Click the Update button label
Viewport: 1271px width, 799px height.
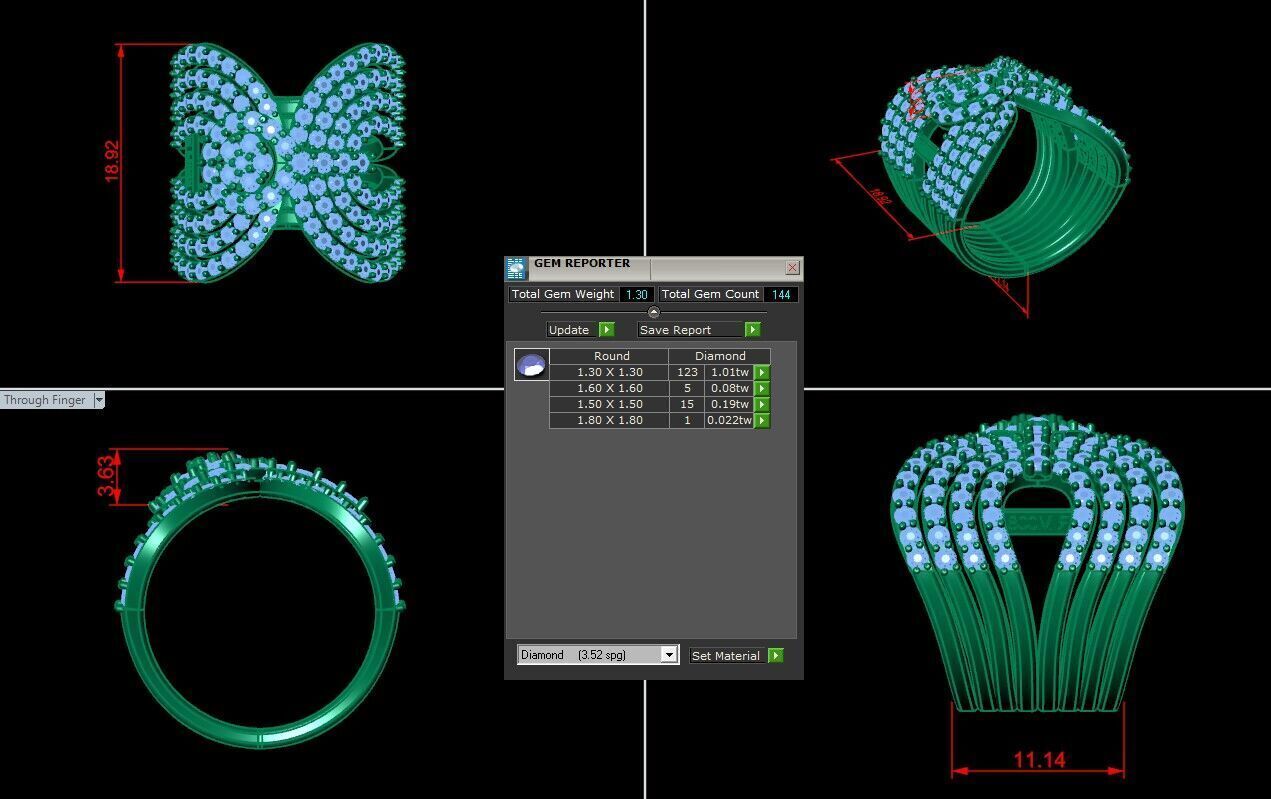pos(569,330)
